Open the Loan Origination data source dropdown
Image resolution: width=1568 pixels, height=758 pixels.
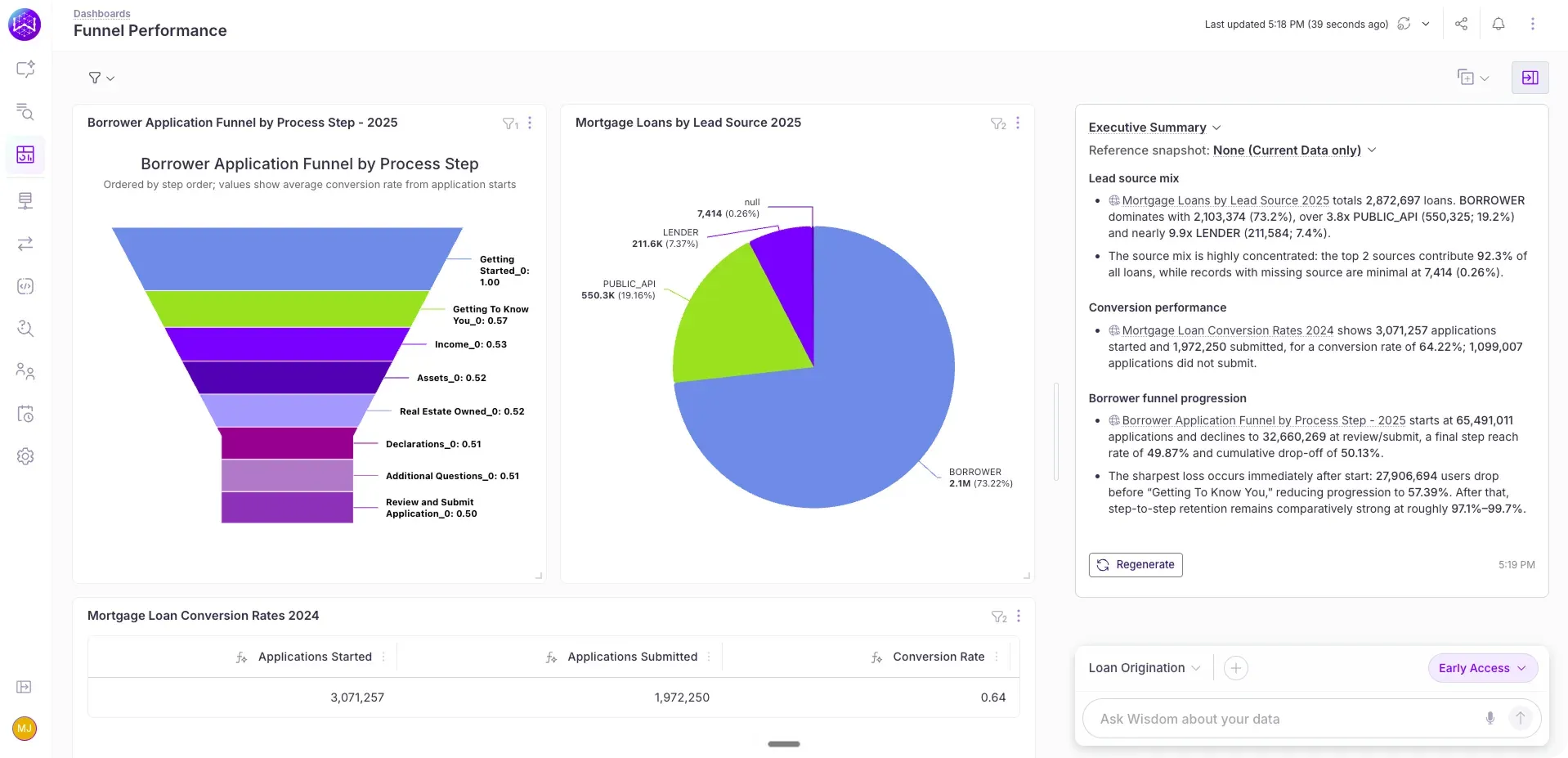(x=1145, y=668)
